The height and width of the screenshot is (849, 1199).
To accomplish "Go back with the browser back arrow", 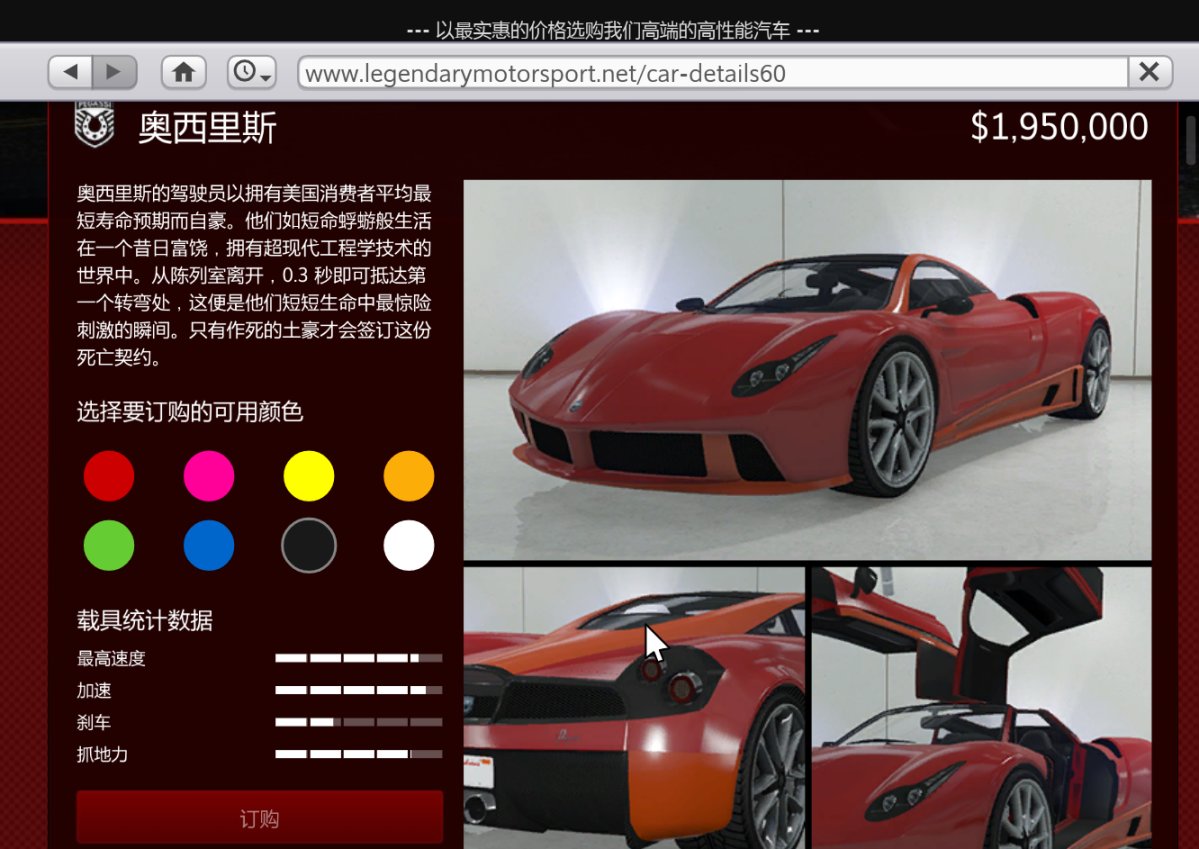I will point(70,73).
